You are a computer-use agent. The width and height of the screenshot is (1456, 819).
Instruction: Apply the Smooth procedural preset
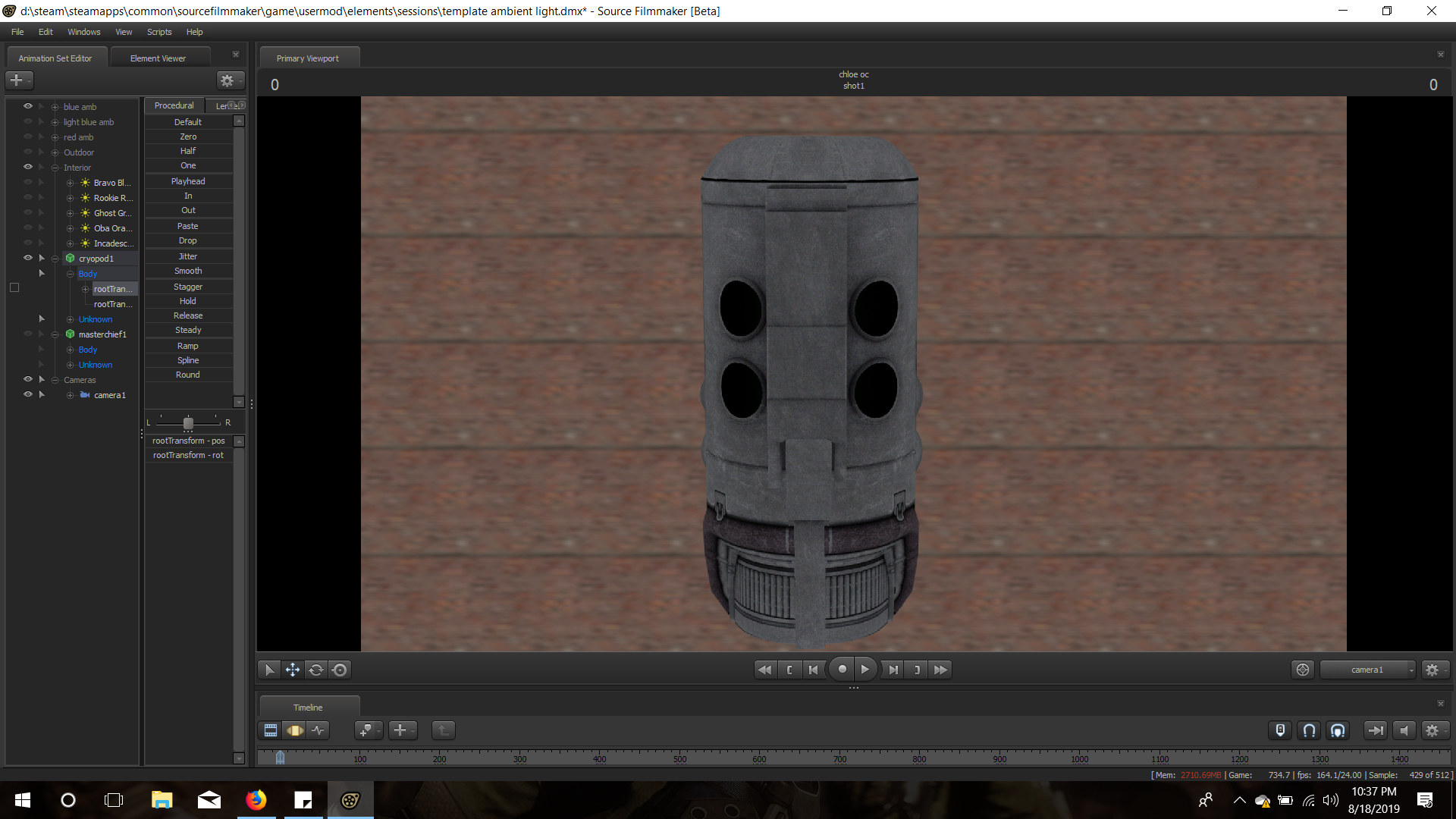[188, 271]
